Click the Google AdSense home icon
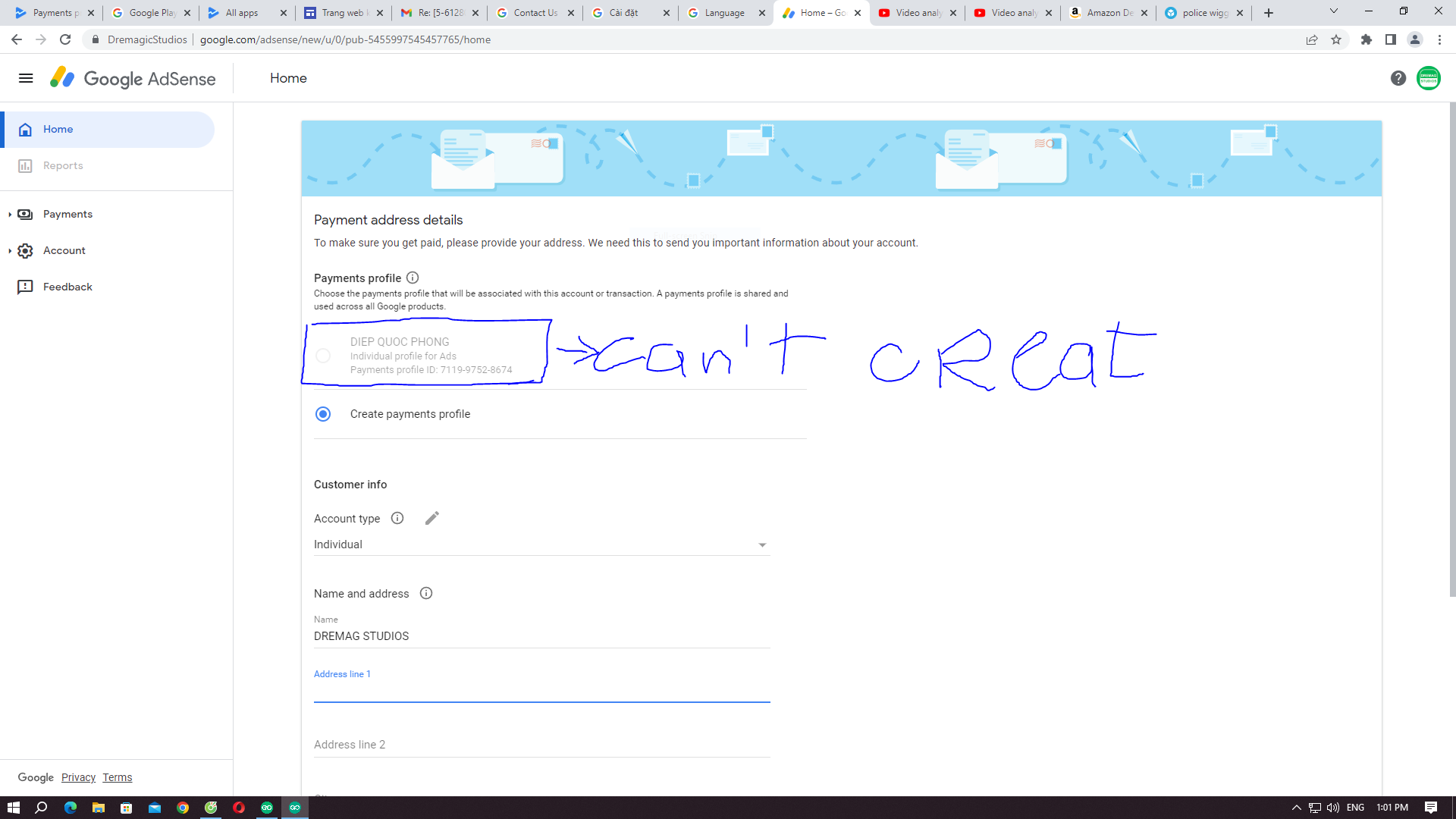The image size is (1456, 819). click(x=25, y=128)
